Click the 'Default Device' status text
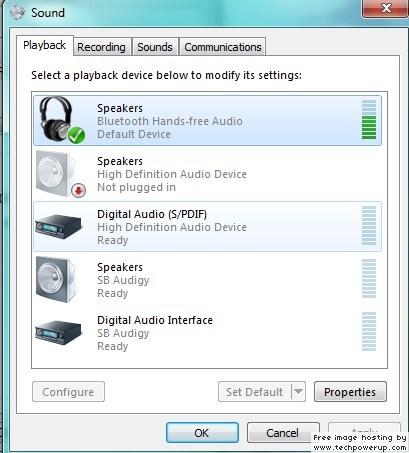Screen dimensions: 409x453 point(134,134)
